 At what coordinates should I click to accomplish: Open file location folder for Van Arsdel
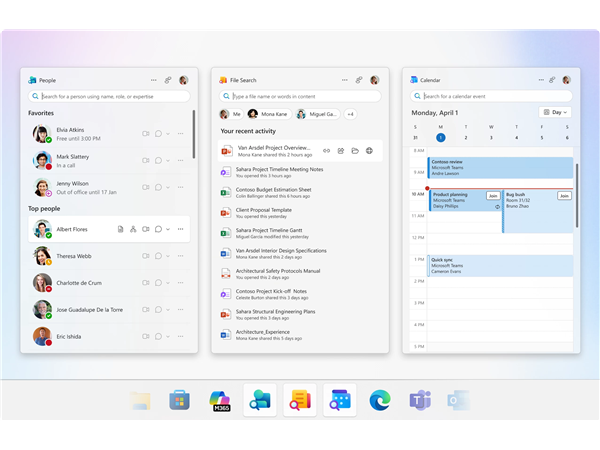tap(355, 151)
